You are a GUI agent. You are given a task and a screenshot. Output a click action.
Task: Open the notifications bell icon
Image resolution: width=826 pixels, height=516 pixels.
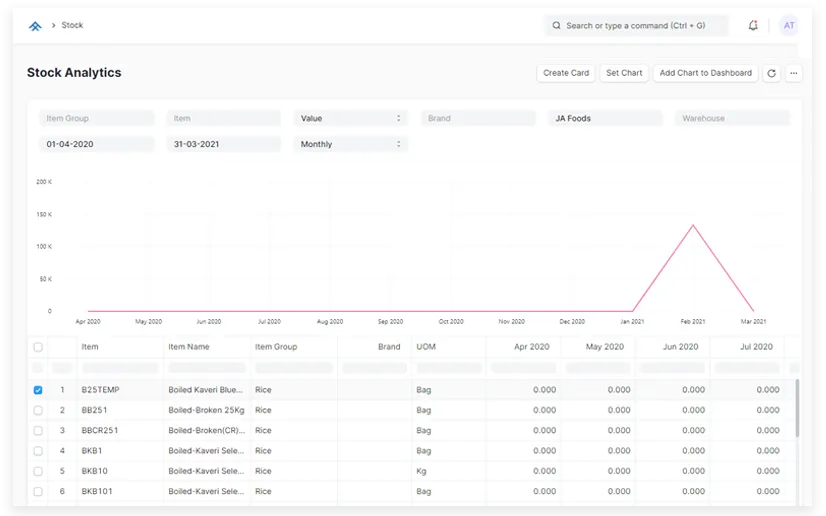[x=753, y=26]
